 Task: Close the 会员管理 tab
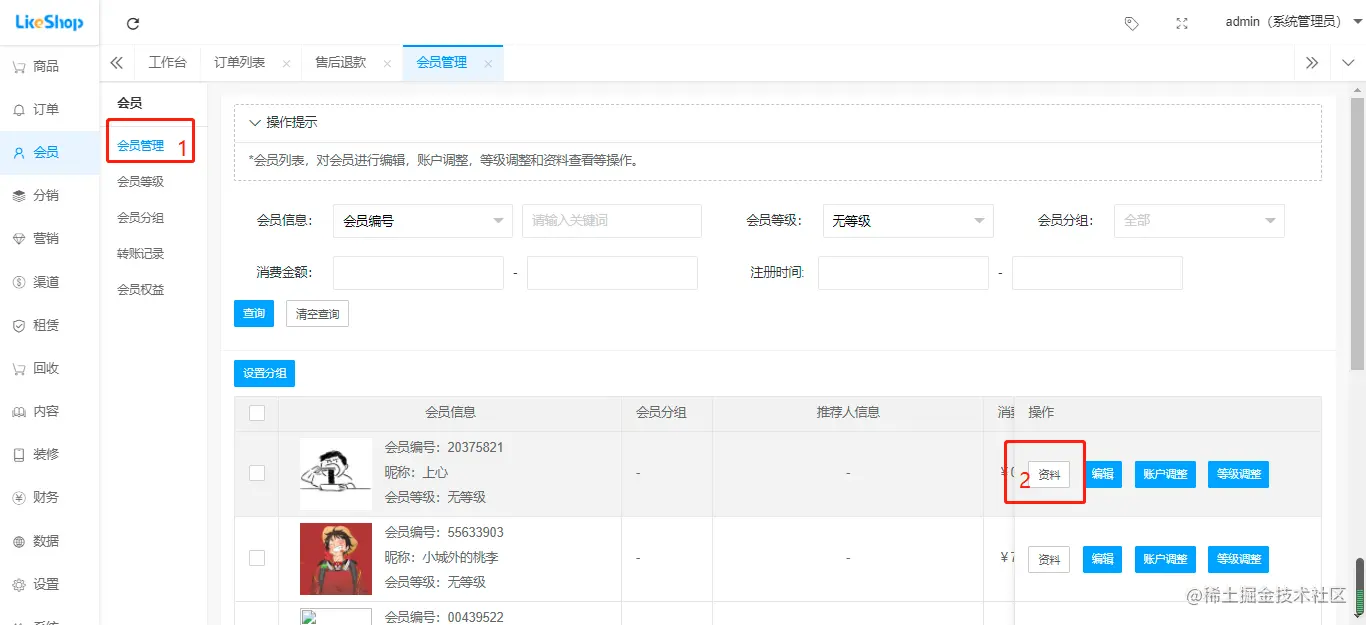pyautogui.click(x=488, y=63)
